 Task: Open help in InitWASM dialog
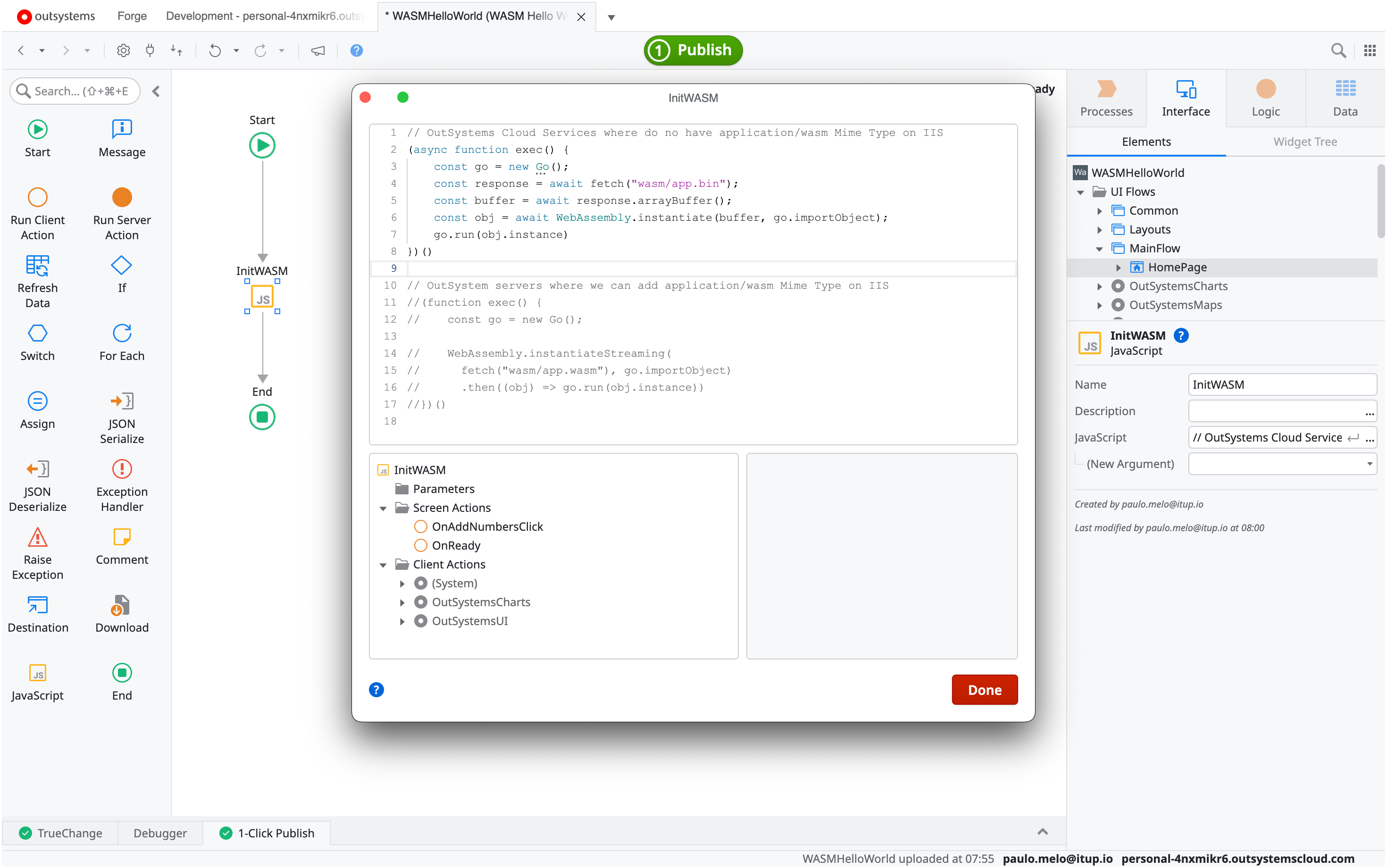coord(376,690)
